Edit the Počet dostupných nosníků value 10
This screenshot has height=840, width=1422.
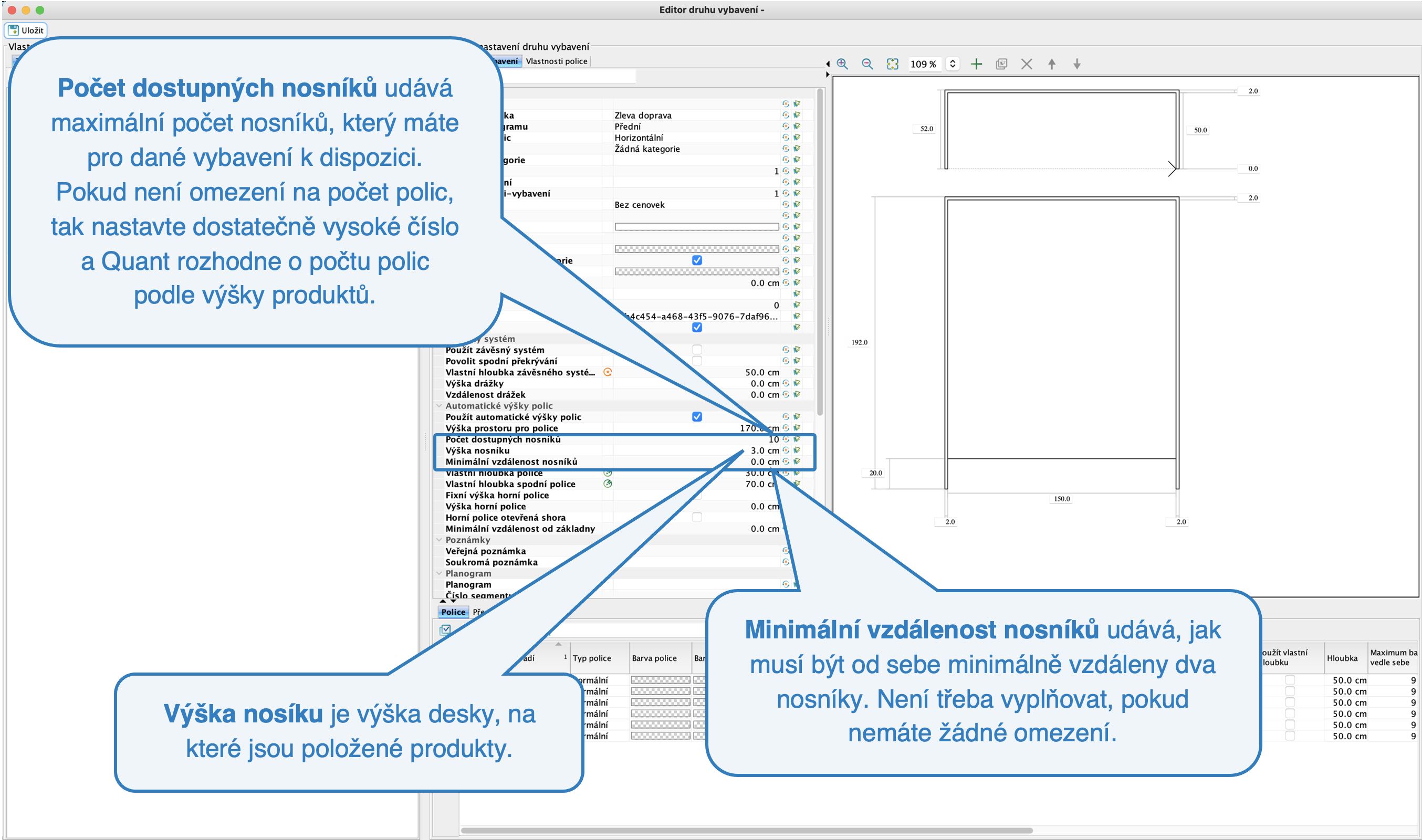[696, 439]
